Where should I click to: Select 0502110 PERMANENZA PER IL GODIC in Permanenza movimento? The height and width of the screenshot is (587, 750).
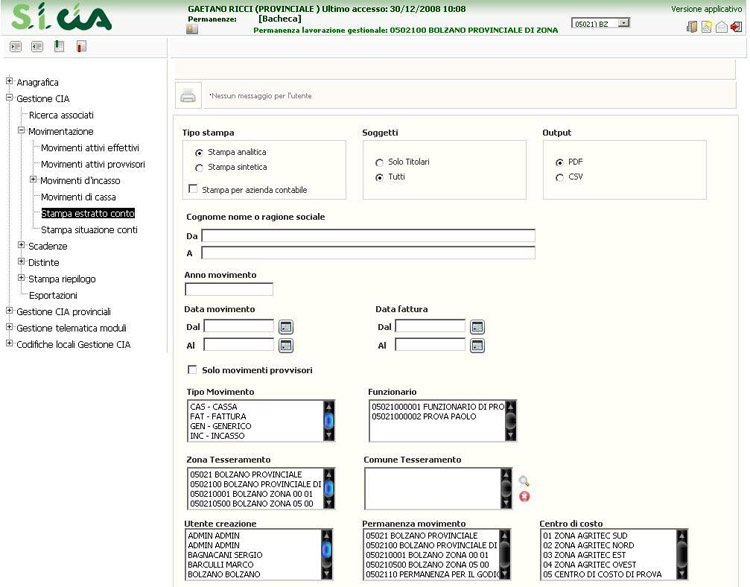coord(432,574)
